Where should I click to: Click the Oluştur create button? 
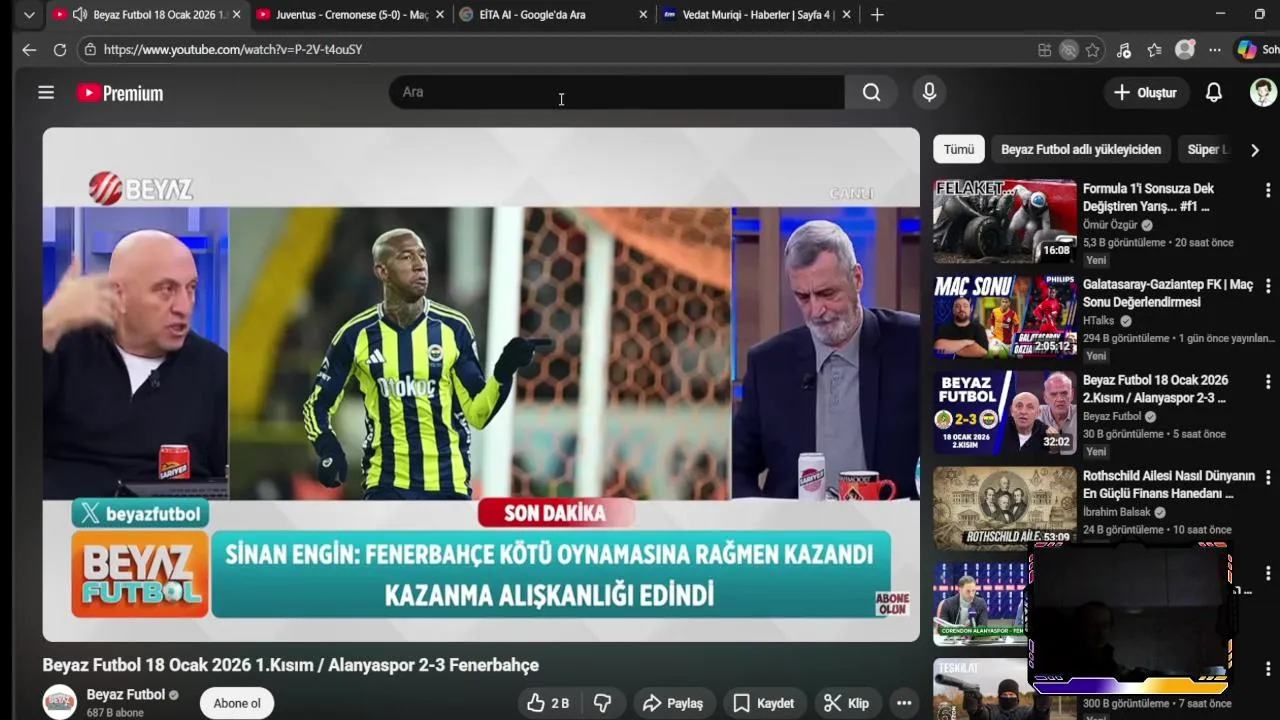1146,92
